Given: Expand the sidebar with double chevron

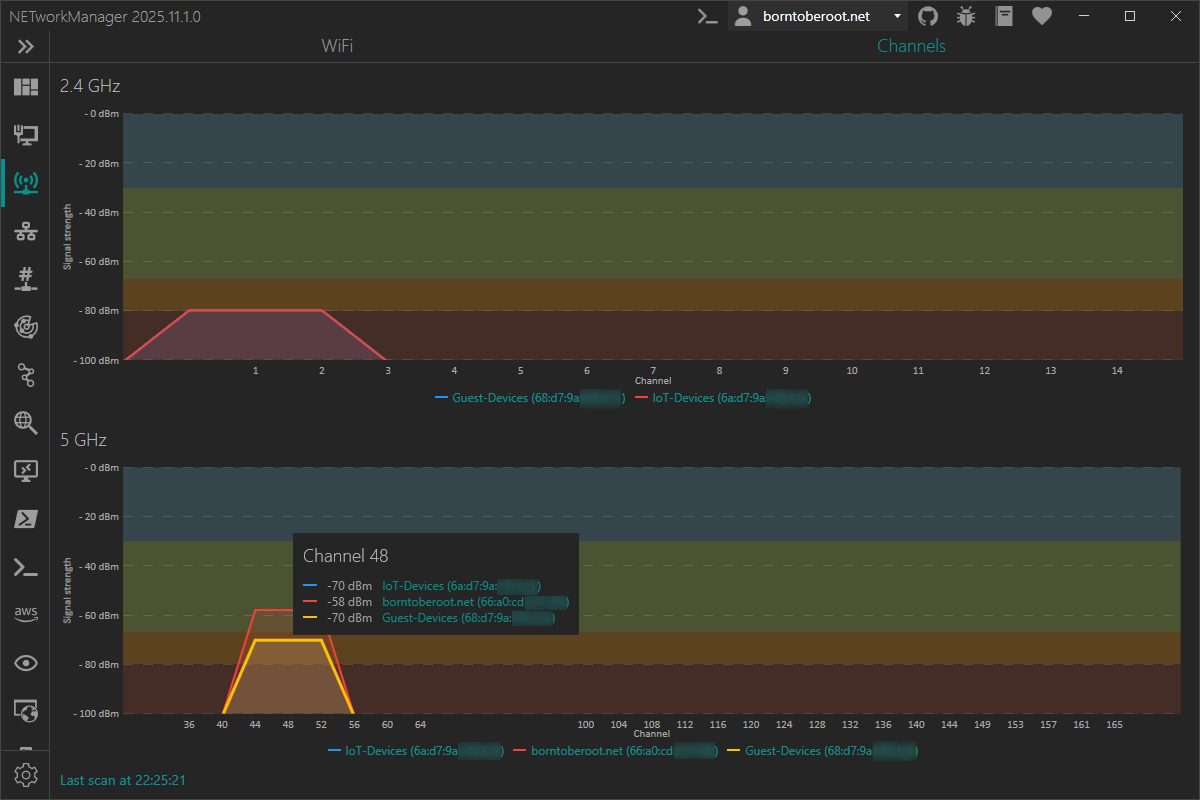Looking at the screenshot, I should pos(25,46).
